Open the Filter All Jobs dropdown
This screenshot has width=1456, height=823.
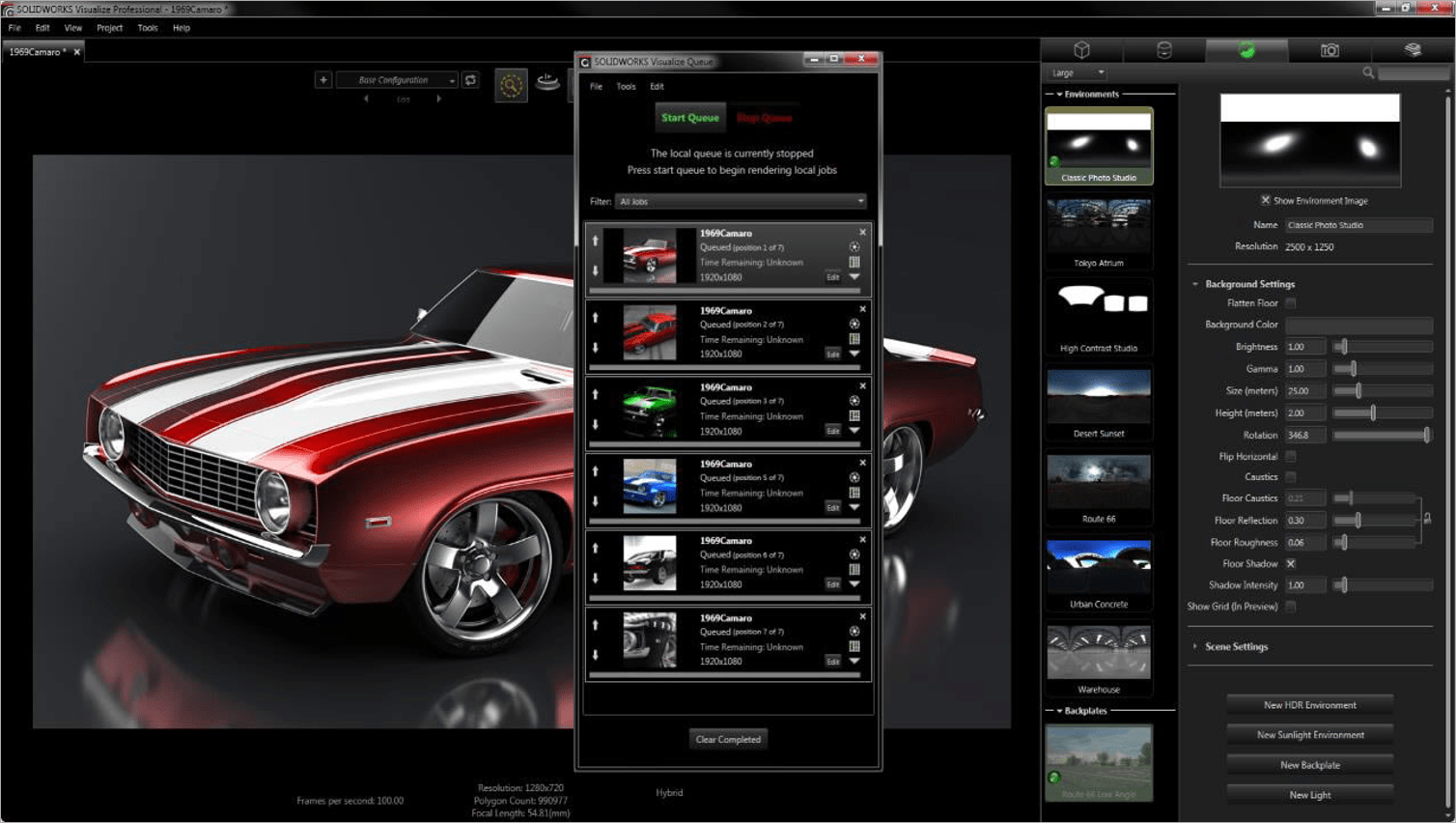point(742,202)
